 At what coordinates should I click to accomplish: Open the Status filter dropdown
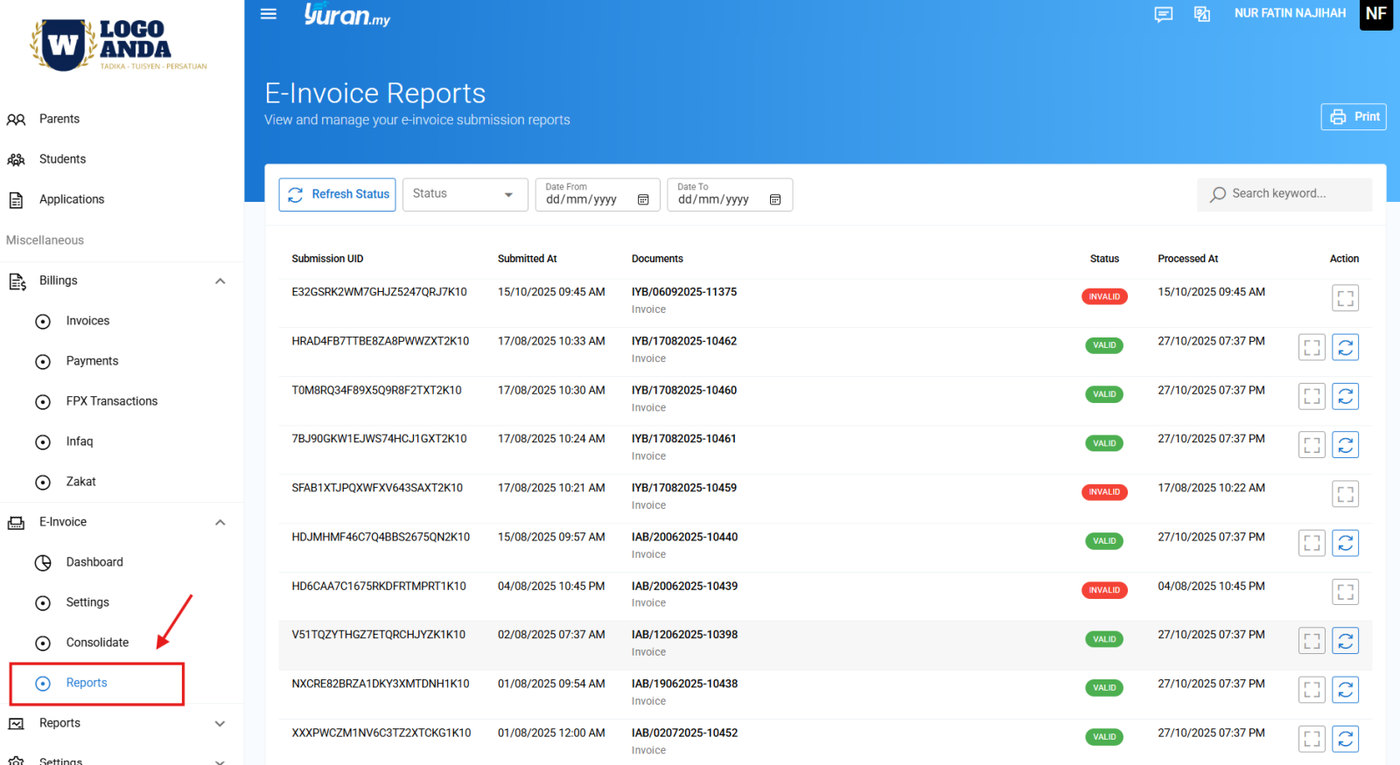(x=464, y=194)
